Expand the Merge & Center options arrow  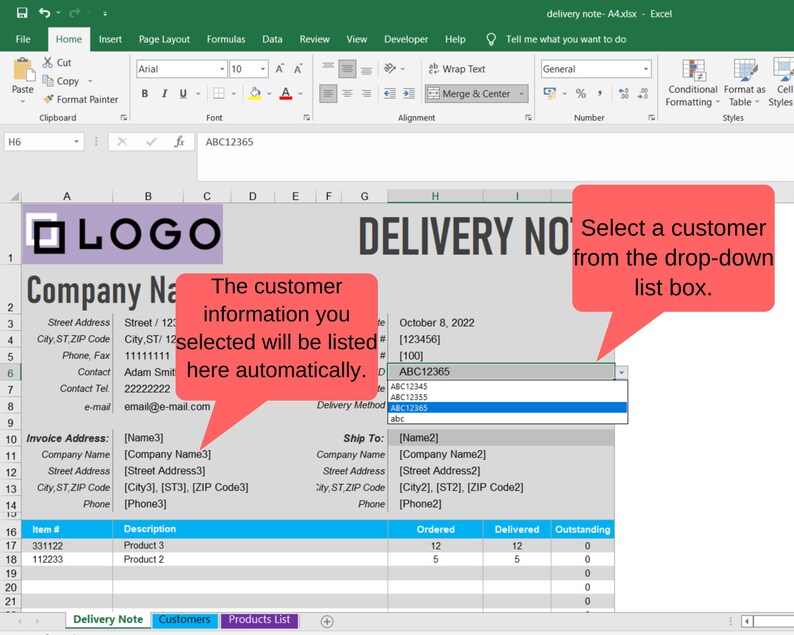pos(521,94)
